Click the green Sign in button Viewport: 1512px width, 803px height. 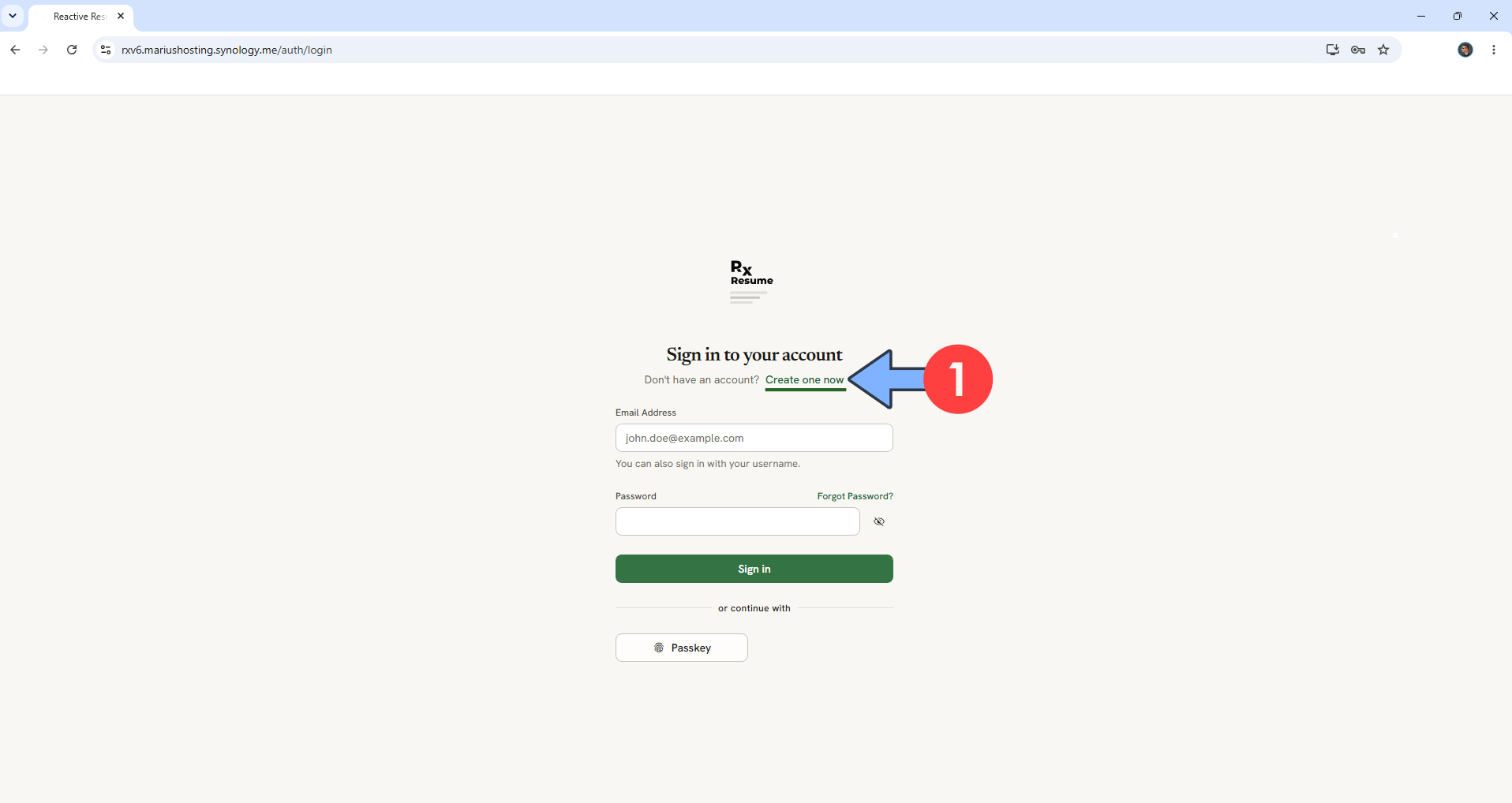(x=754, y=569)
